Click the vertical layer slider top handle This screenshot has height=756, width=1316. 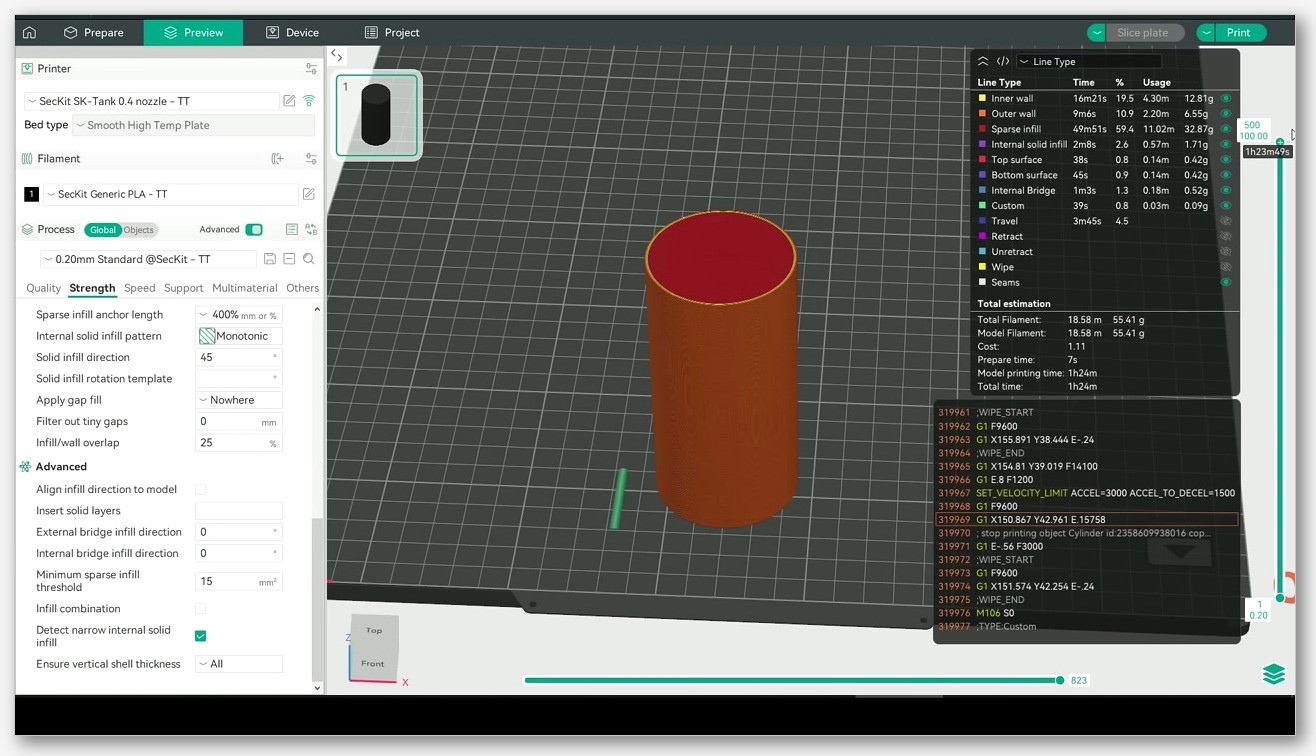(x=1279, y=141)
